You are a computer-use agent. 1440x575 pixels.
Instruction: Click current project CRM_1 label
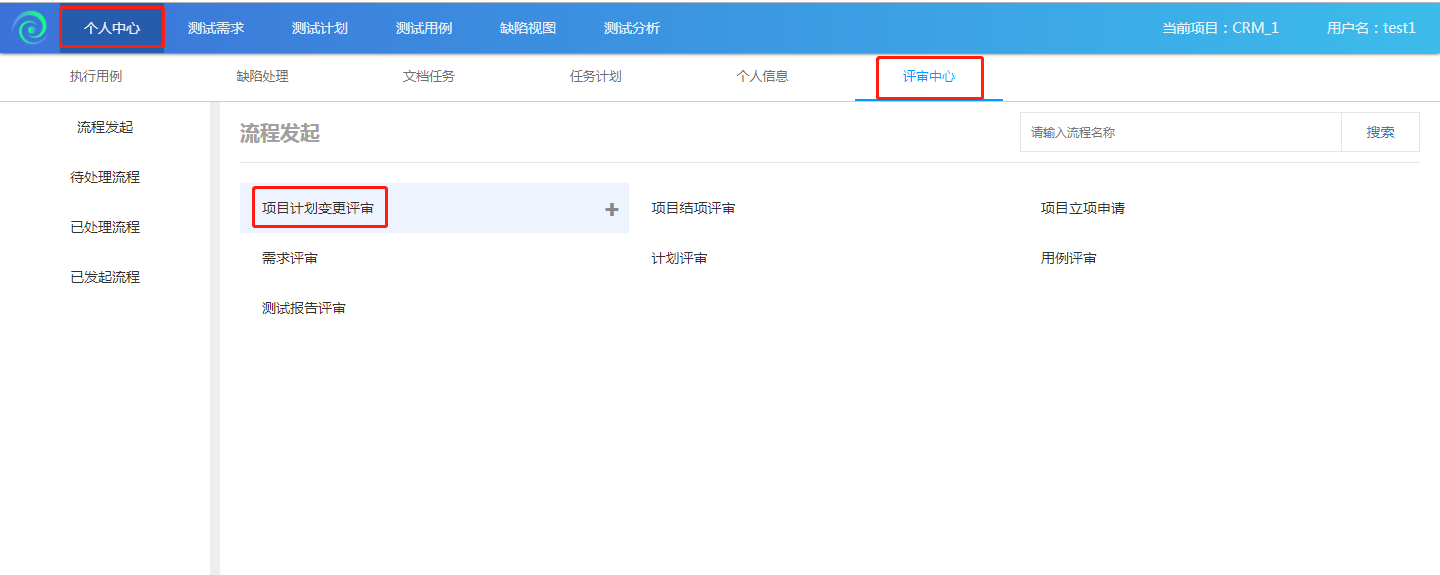click(x=1220, y=28)
